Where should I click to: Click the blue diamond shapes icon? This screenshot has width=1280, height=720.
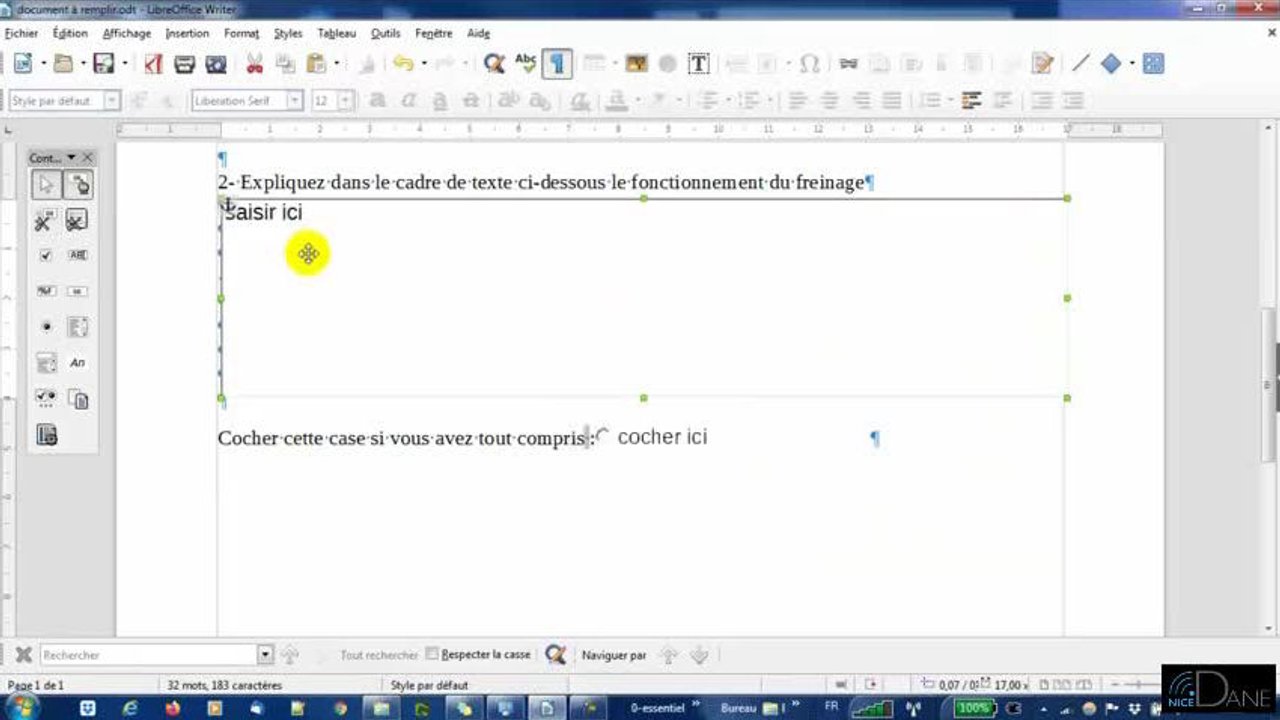1111,64
